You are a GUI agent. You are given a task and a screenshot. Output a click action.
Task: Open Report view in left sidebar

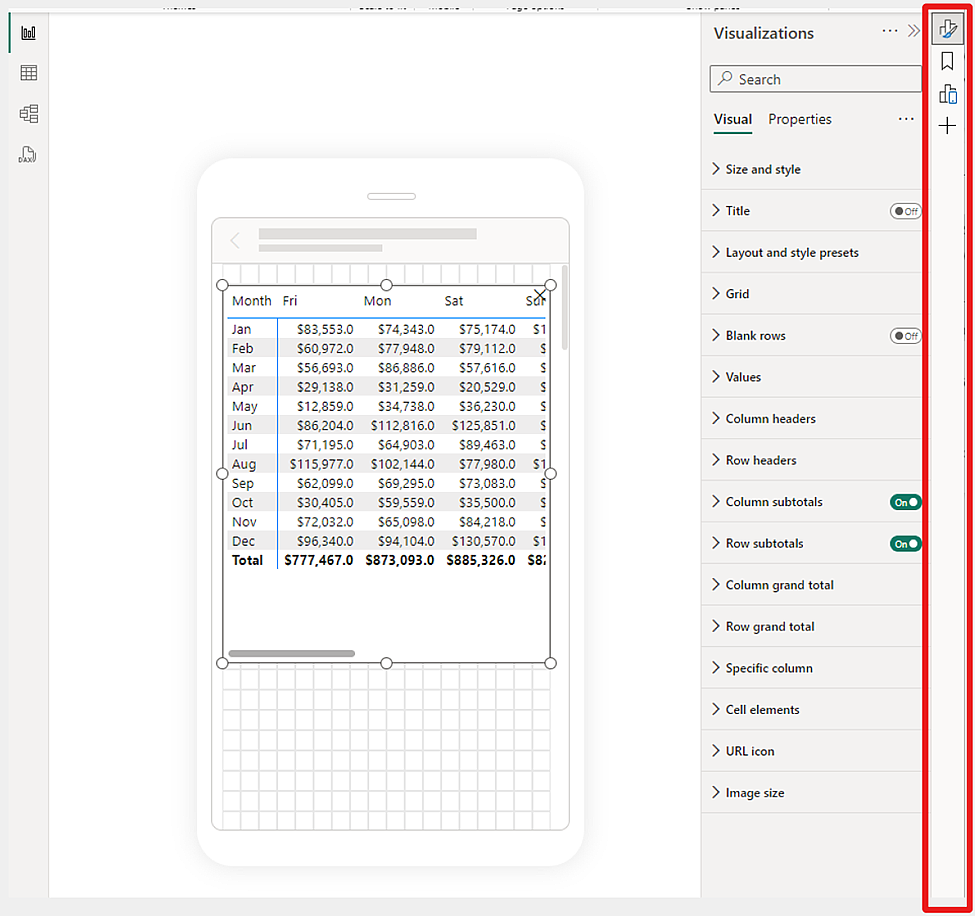pos(29,33)
